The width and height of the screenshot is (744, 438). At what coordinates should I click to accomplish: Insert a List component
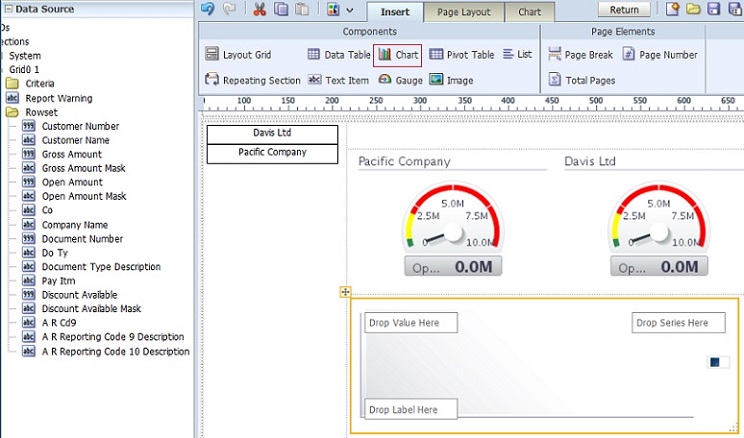point(517,54)
